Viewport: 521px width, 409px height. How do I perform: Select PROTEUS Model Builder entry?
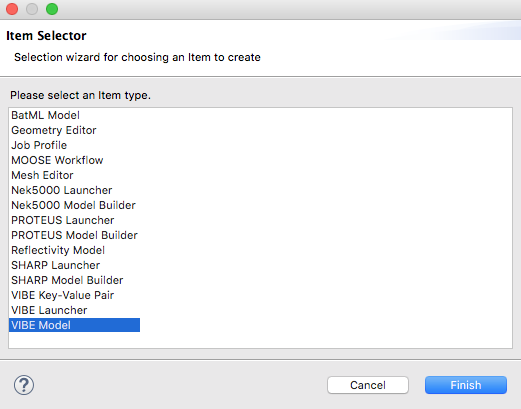(x=74, y=235)
